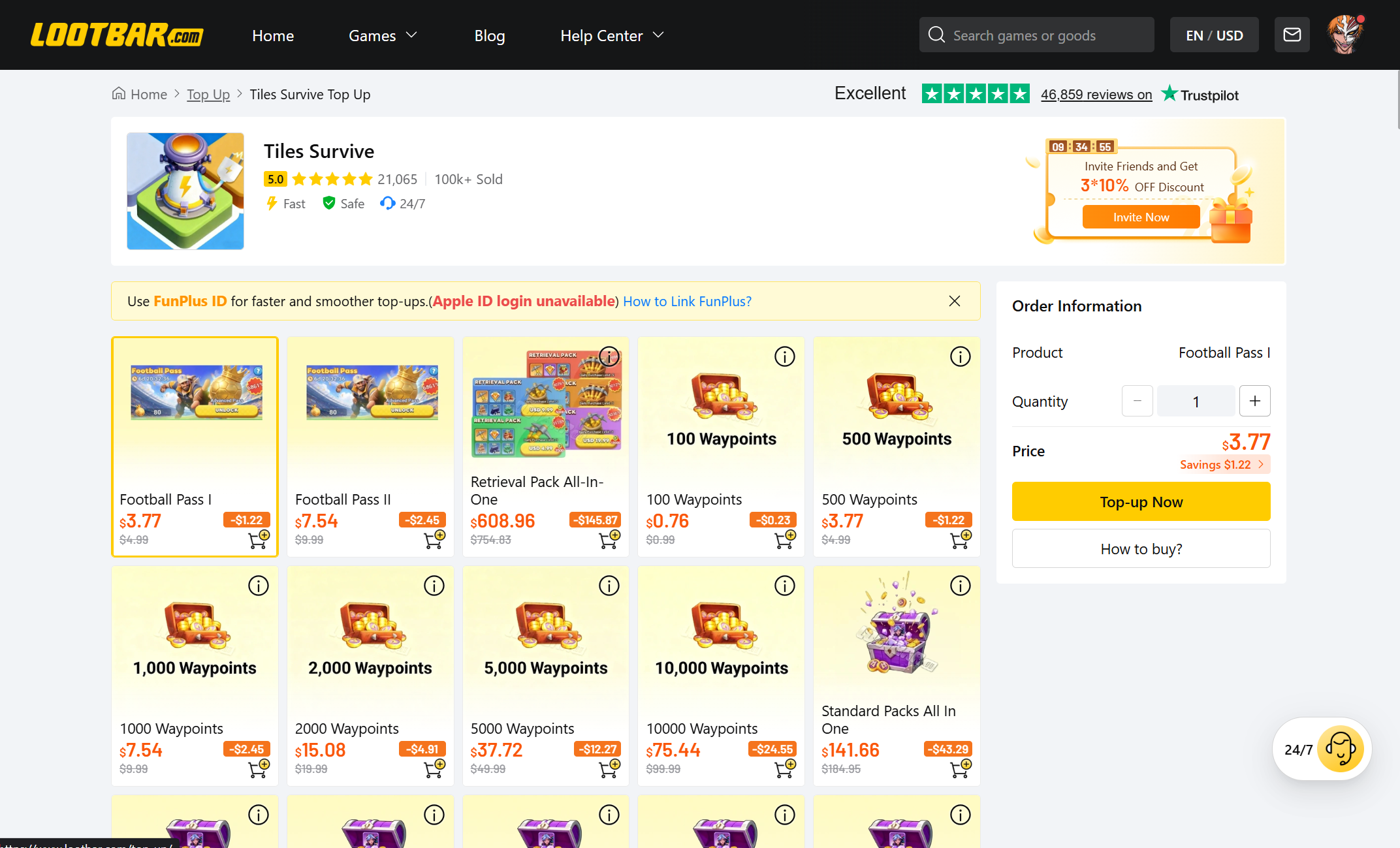Show info for 2,000 Waypoints
1400x848 pixels.
[434, 586]
